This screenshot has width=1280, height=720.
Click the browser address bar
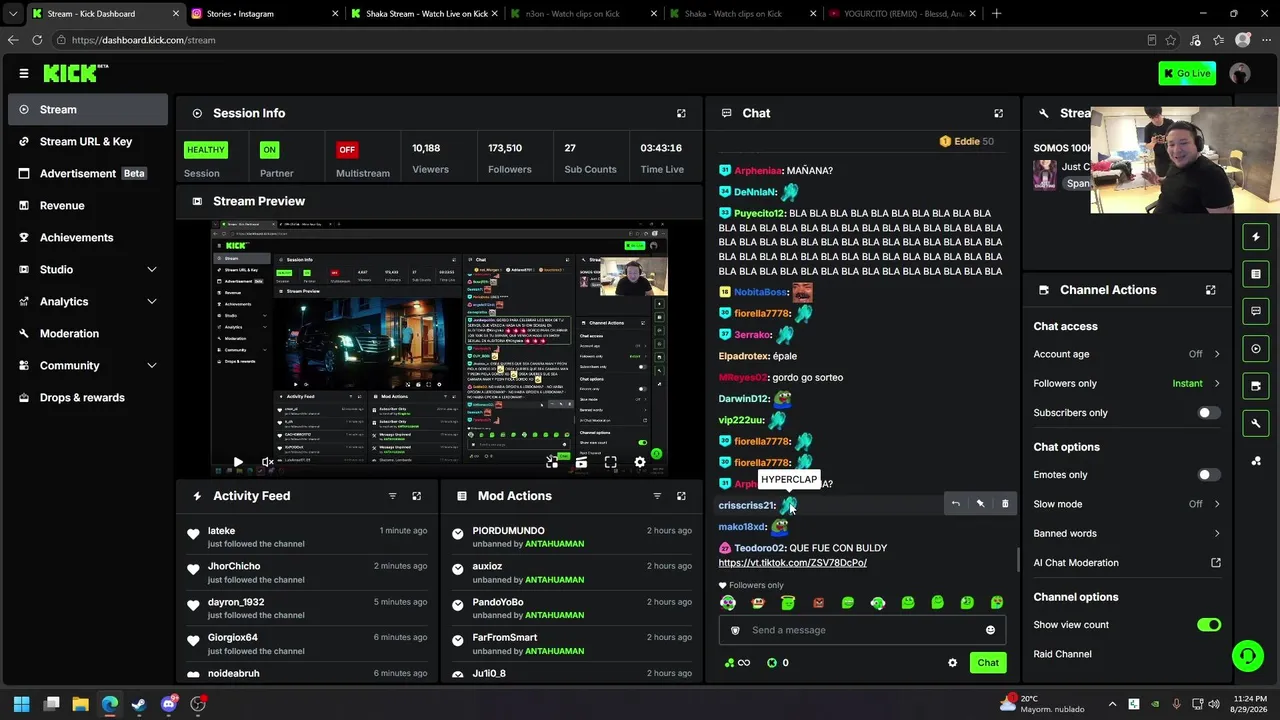pos(600,40)
